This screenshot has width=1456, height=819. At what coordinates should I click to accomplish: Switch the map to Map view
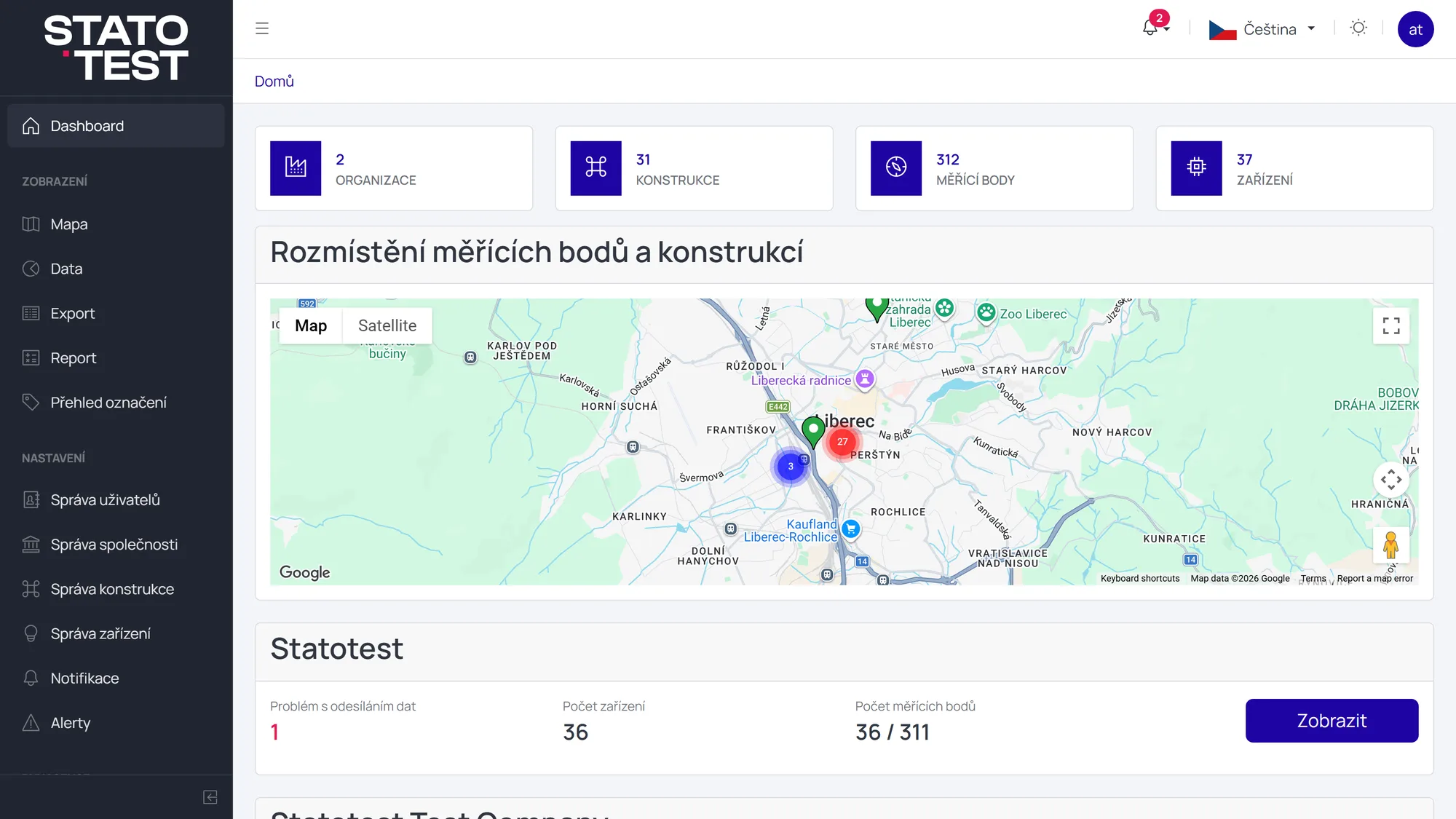(x=311, y=325)
